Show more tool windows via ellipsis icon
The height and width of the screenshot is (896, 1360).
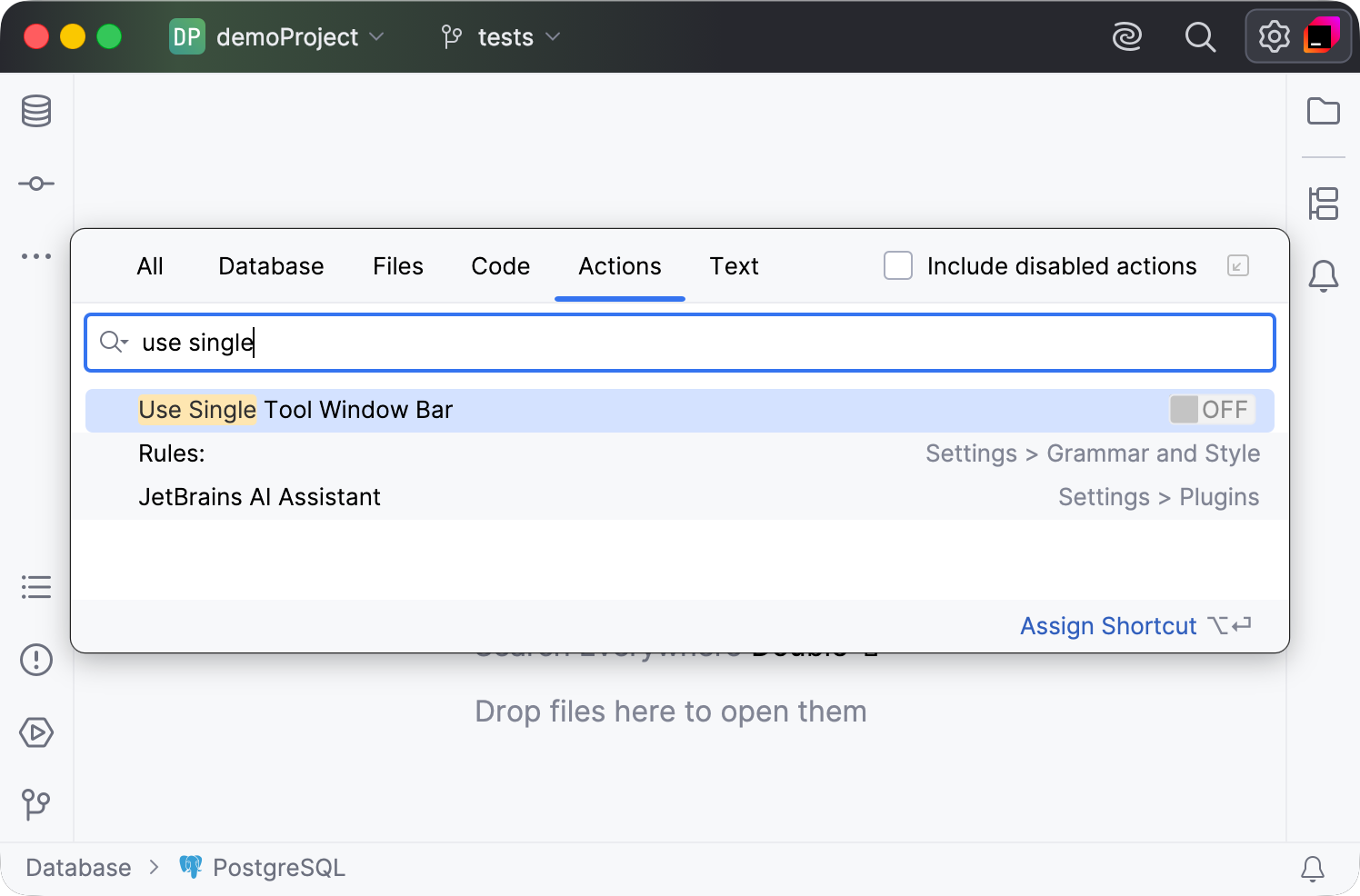tap(36, 256)
